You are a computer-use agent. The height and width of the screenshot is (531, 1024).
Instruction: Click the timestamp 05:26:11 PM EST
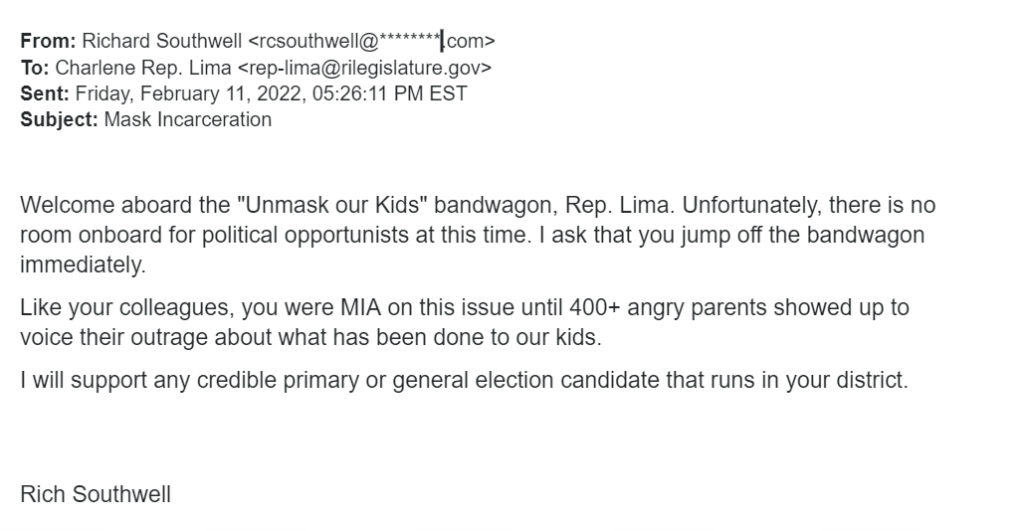point(389,94)
